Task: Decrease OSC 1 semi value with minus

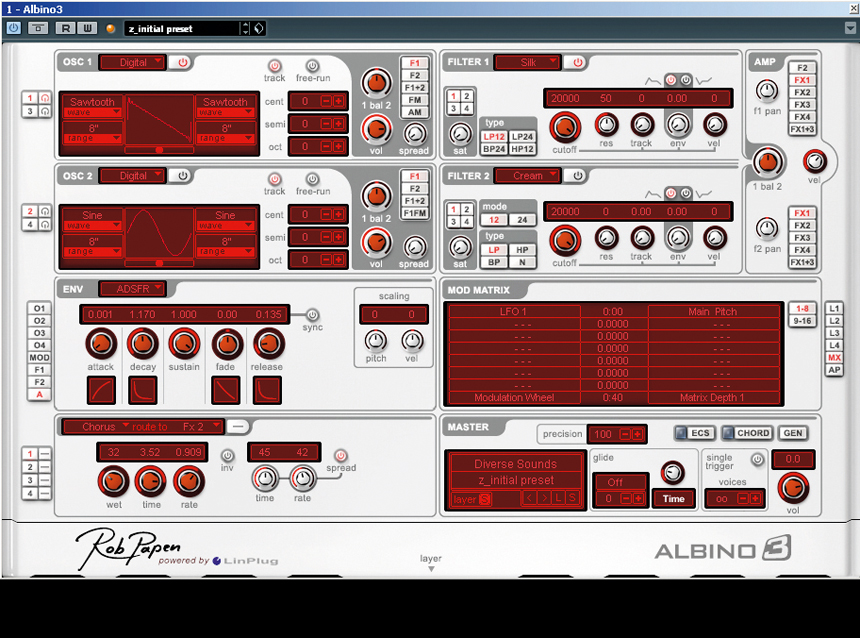Action: (x=326, y=124)
